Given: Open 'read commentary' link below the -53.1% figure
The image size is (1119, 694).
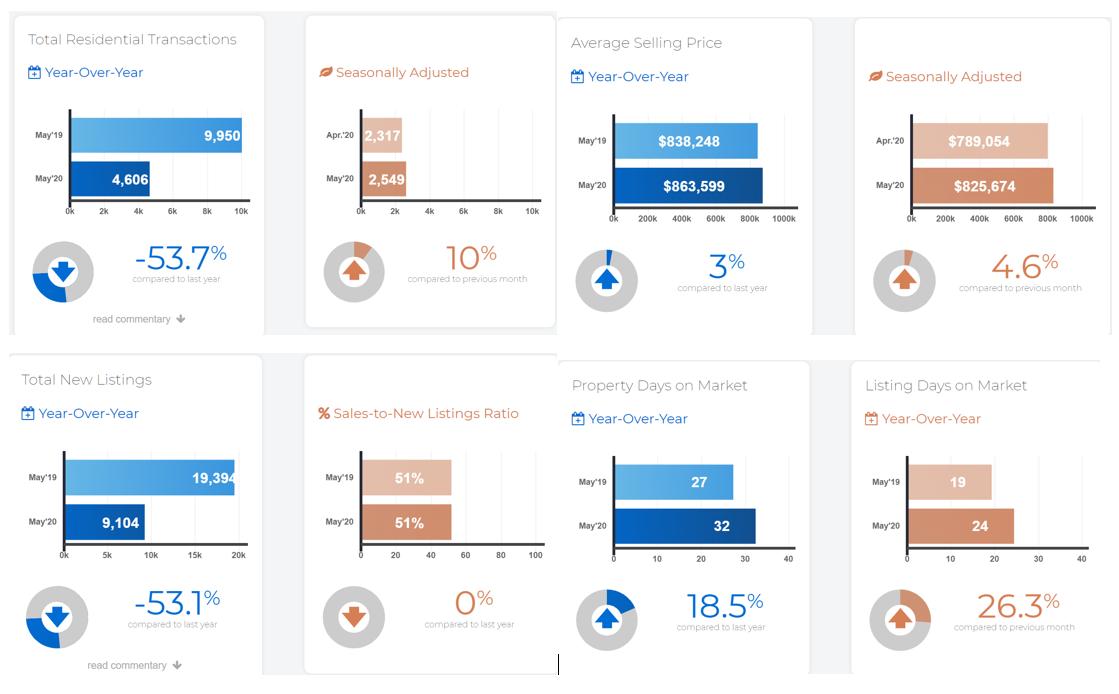Looking at the screenshot, I should pyautogui.click(x=126, y=665).
